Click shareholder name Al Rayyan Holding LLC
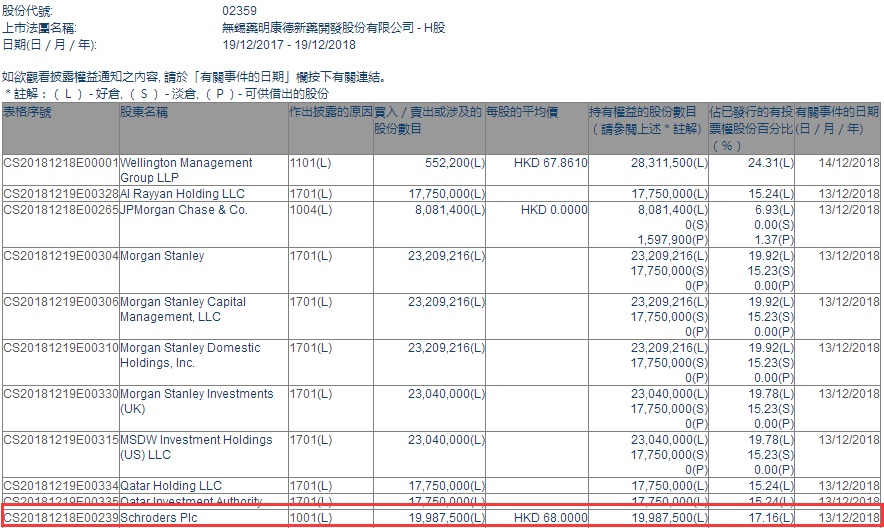884x528 pixels. coord(182,194)
